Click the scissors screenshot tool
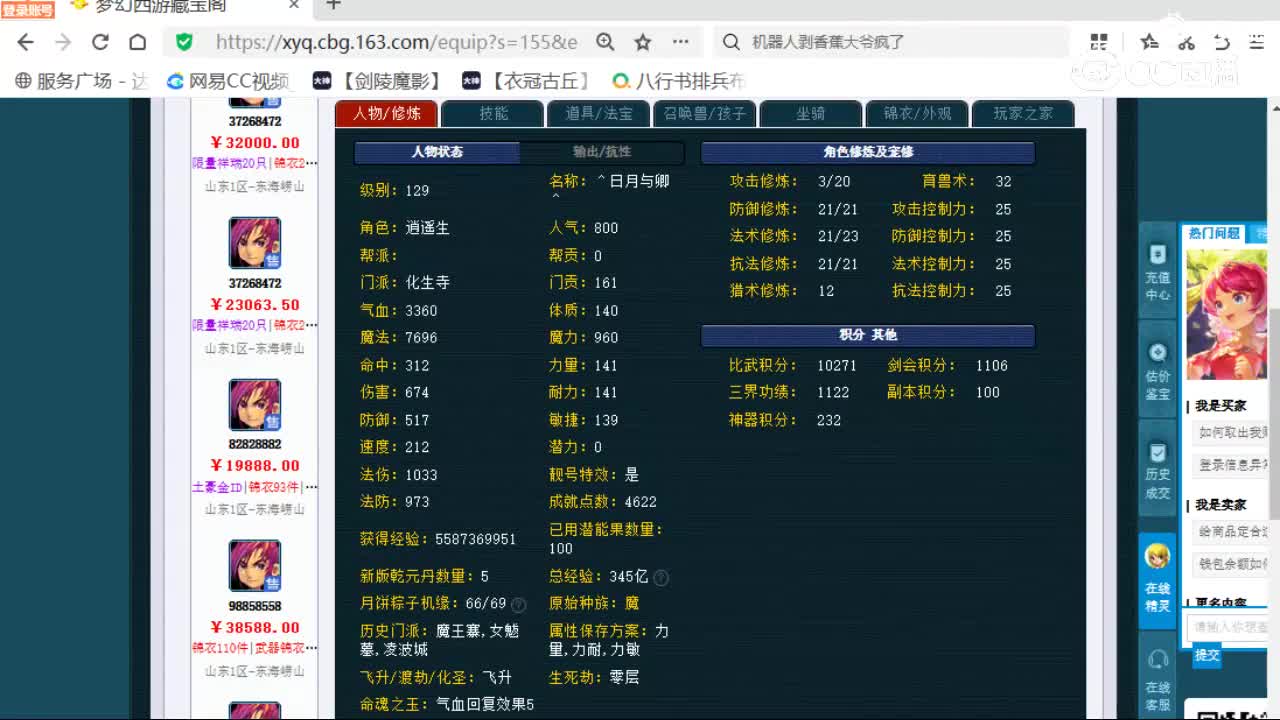 pos(1186,42)
